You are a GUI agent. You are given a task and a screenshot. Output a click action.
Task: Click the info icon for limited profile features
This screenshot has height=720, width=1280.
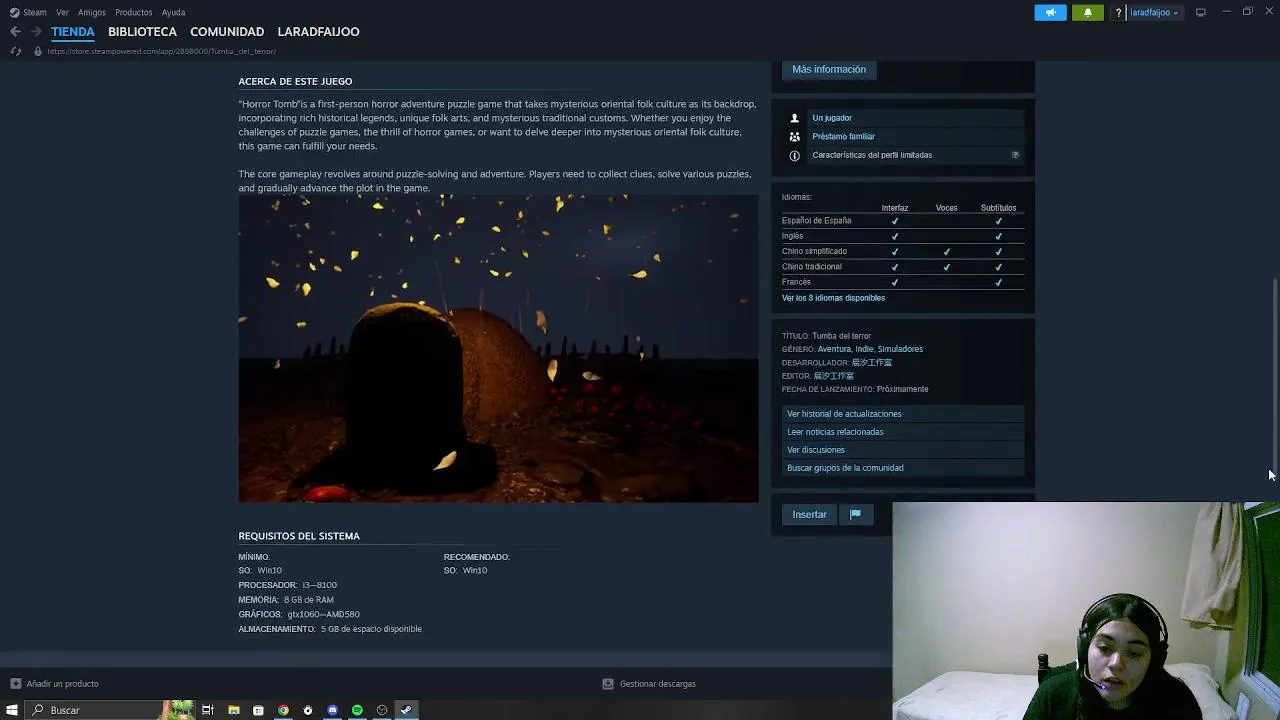click(795, 155)
